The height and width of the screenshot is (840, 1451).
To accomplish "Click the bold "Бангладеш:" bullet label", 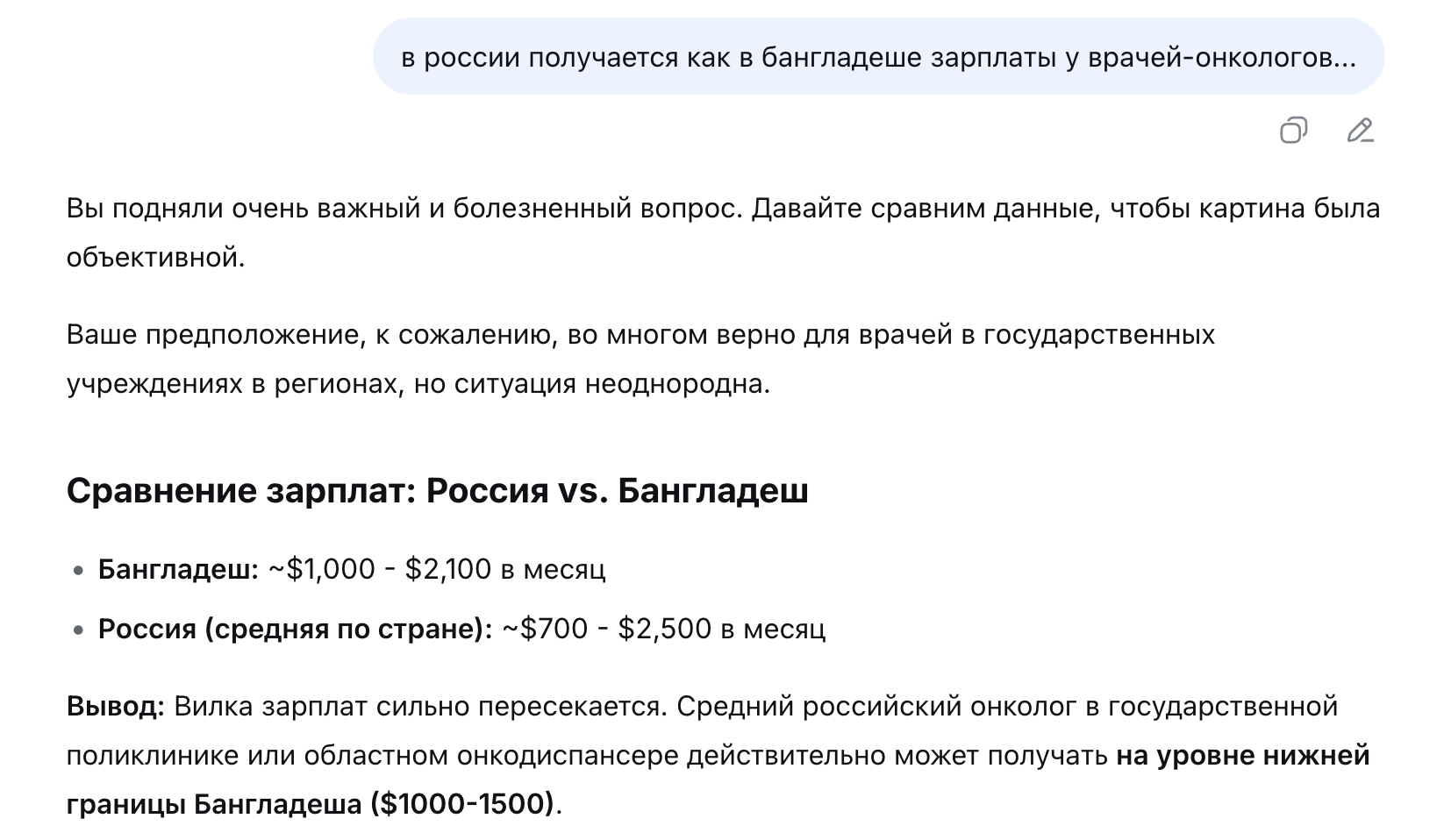I will point(178,570).
